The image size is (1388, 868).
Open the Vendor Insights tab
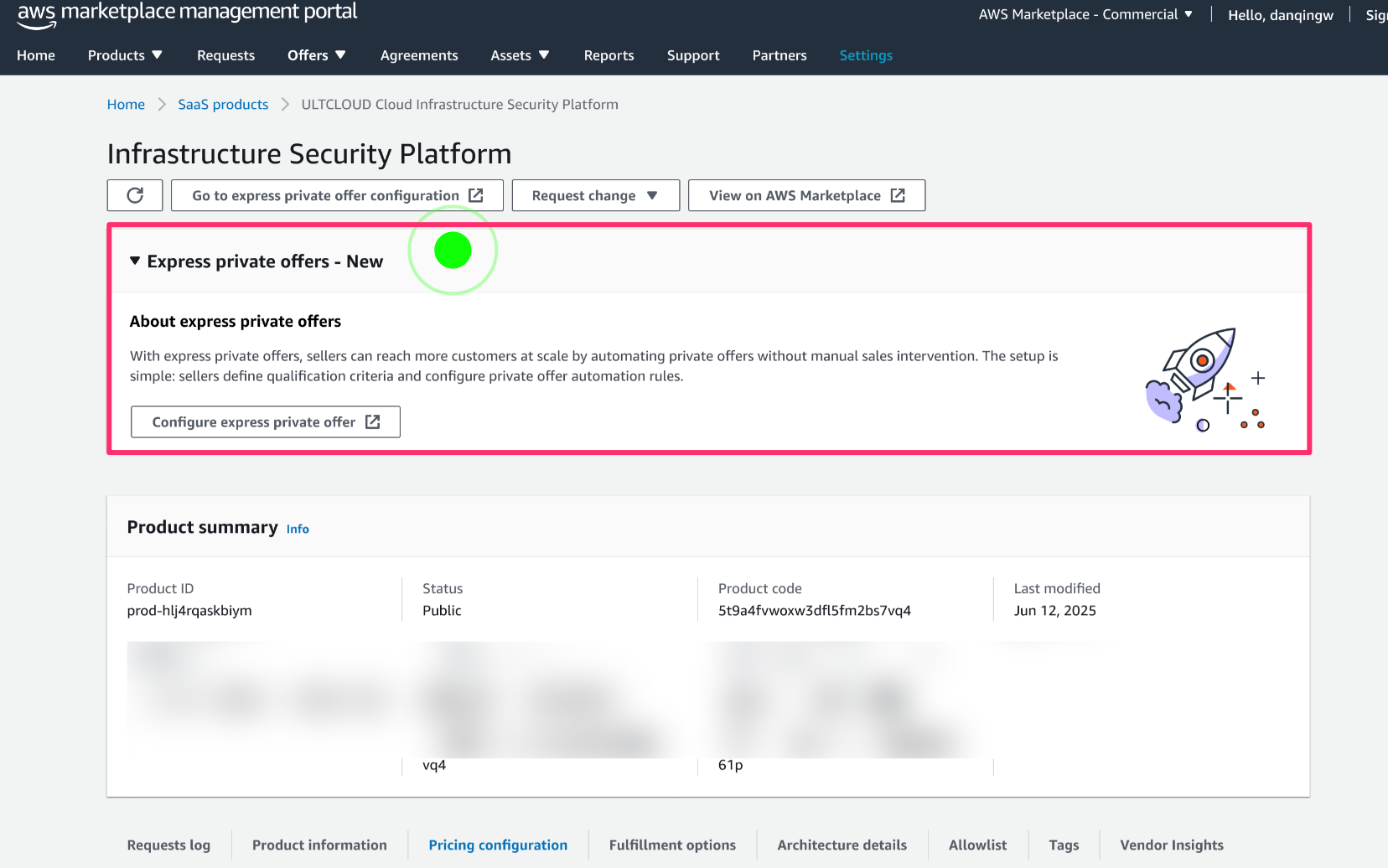(1171, 845)
